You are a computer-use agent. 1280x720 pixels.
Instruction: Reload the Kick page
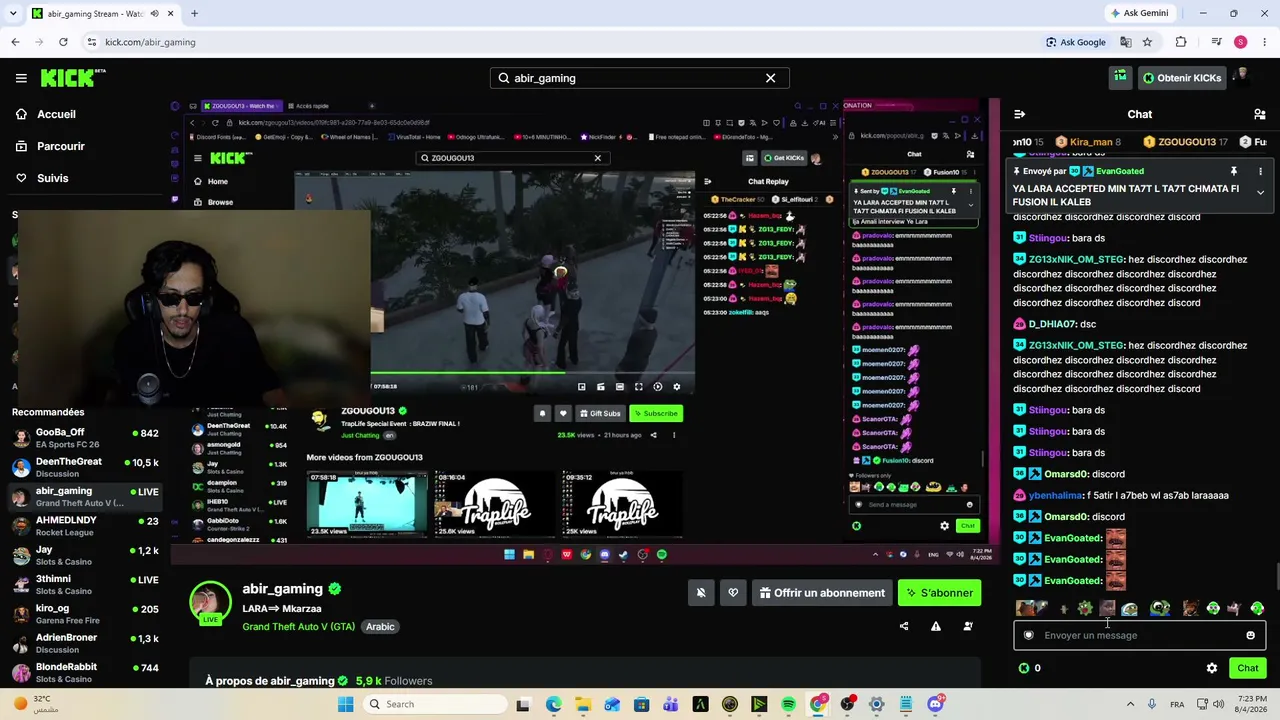(63, 42)
